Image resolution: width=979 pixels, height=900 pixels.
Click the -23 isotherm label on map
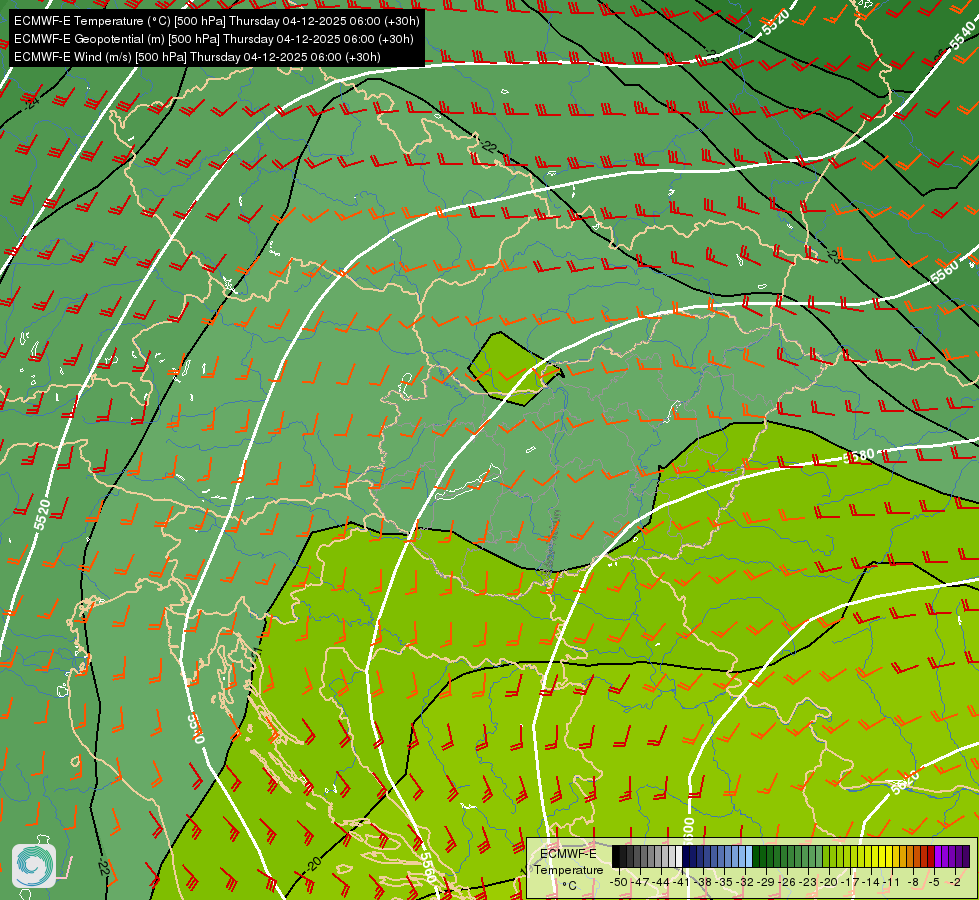pos(834,255)
